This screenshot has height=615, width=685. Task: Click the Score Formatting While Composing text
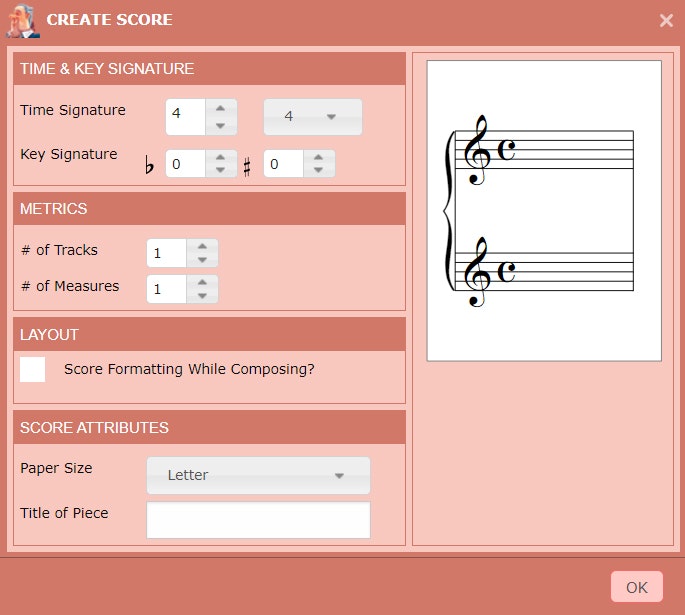(189, 369)
